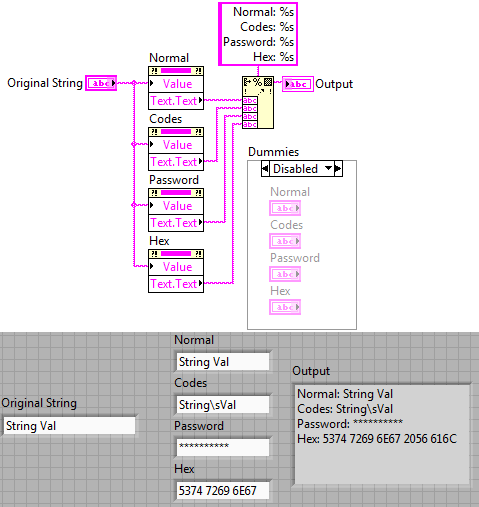Click the Password field with asterisks
The height and width of the screenshot is (507, 479).
coord(223,447)
